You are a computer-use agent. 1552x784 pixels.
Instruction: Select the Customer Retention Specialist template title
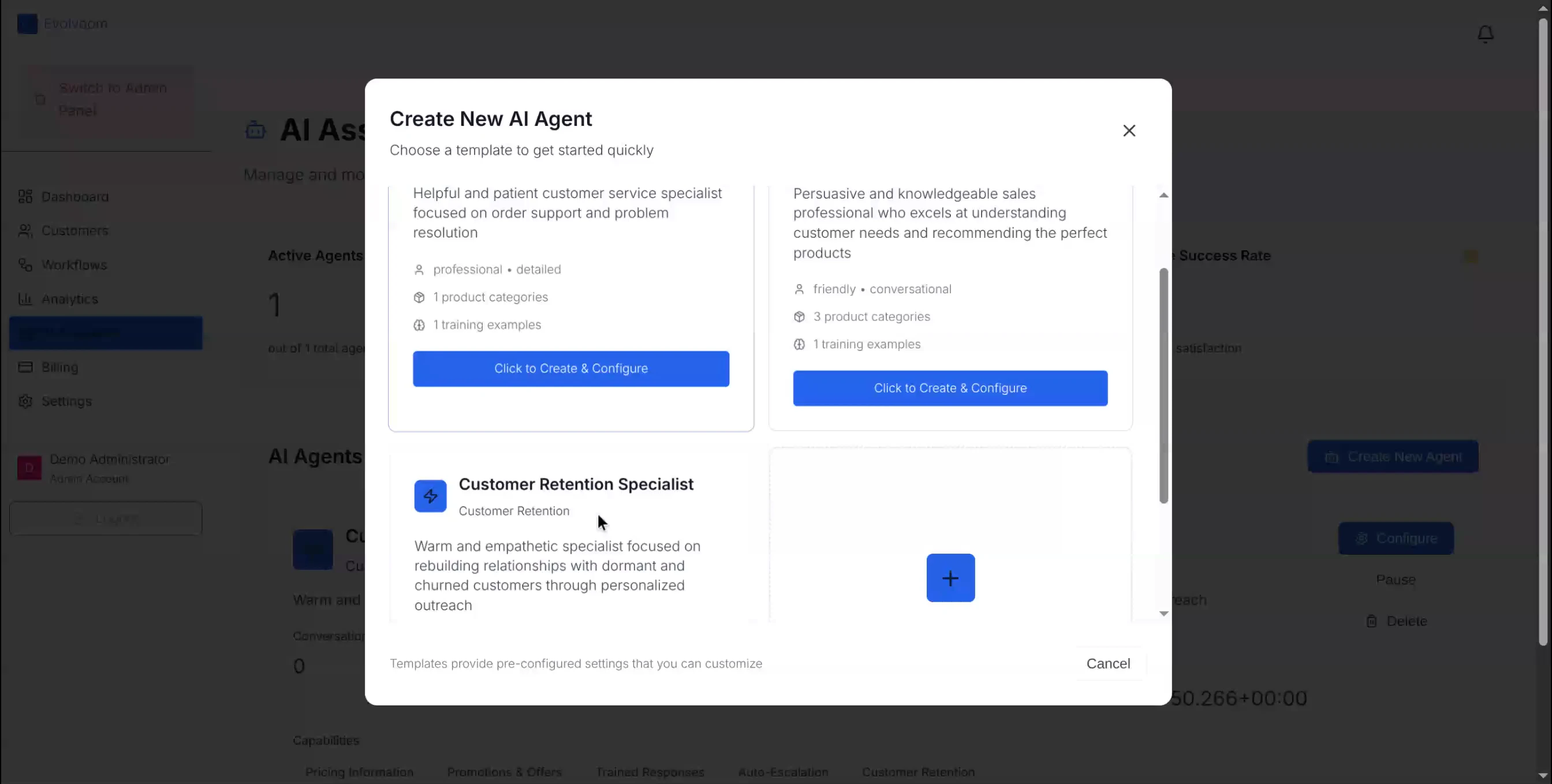576,484
